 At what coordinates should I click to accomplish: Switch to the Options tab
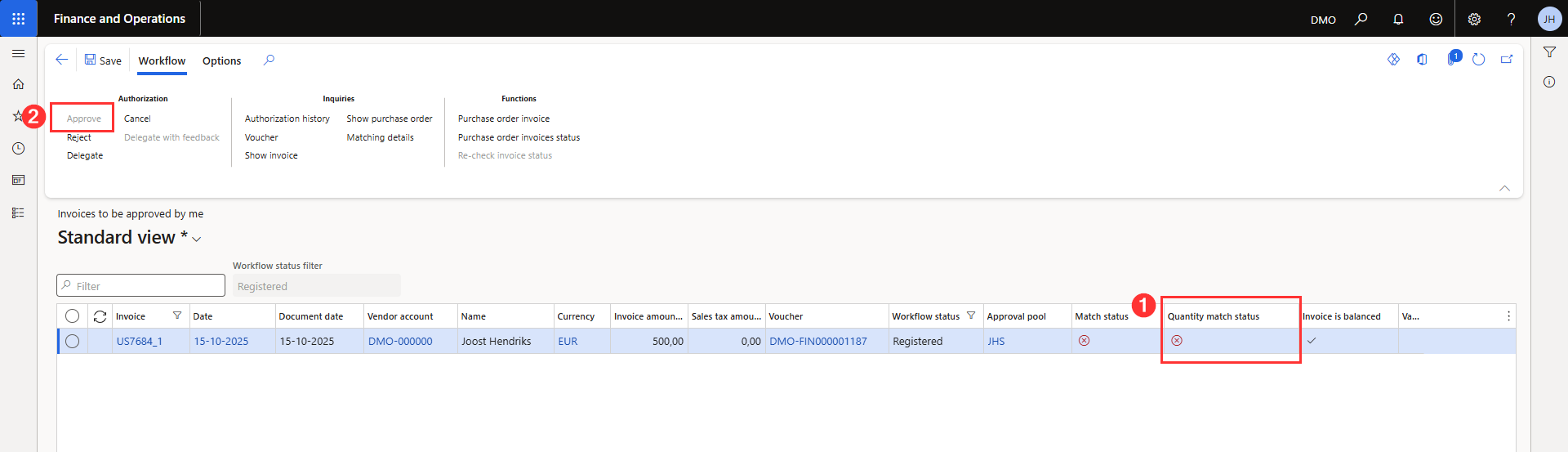221,61
